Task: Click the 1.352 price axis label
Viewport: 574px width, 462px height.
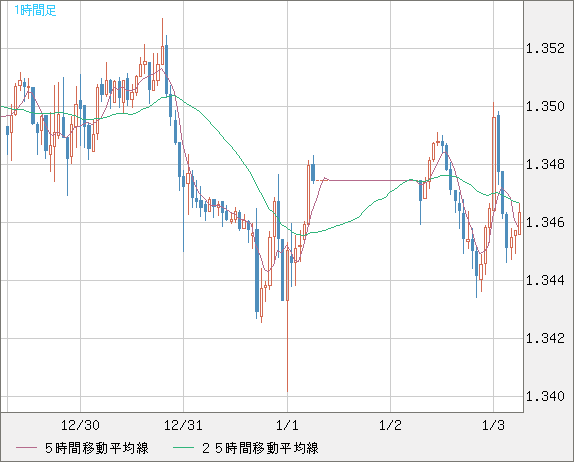Action: click(545, 48)
